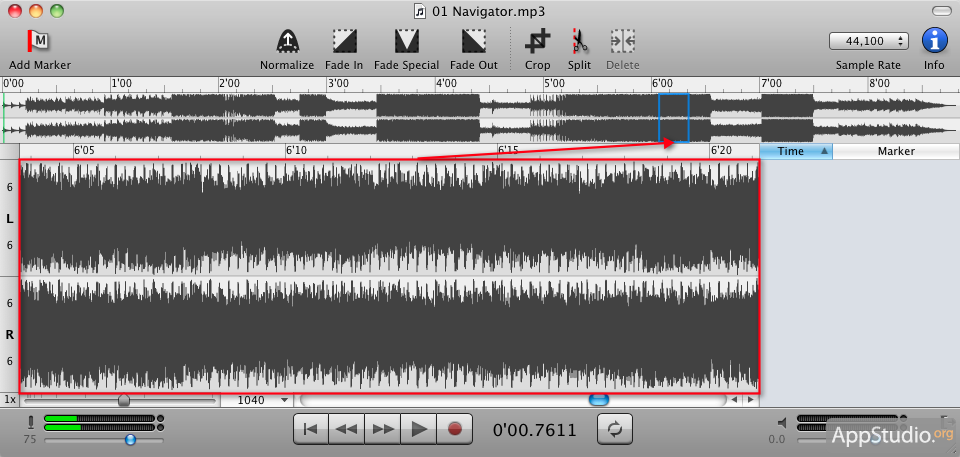Click the 0'00.7611 time display
The height and width of the screenshot is (457, 960).
534,429
